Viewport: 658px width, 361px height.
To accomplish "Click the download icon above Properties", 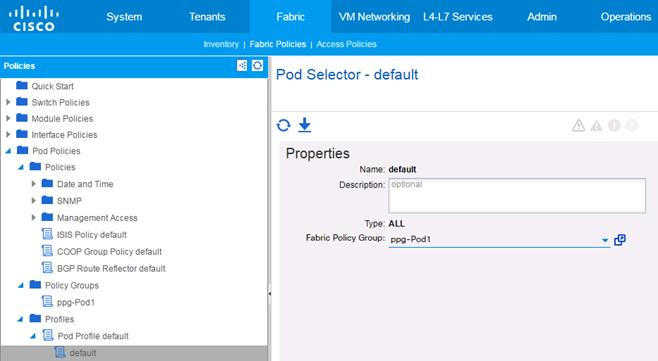I will click(x=305, y=125).
